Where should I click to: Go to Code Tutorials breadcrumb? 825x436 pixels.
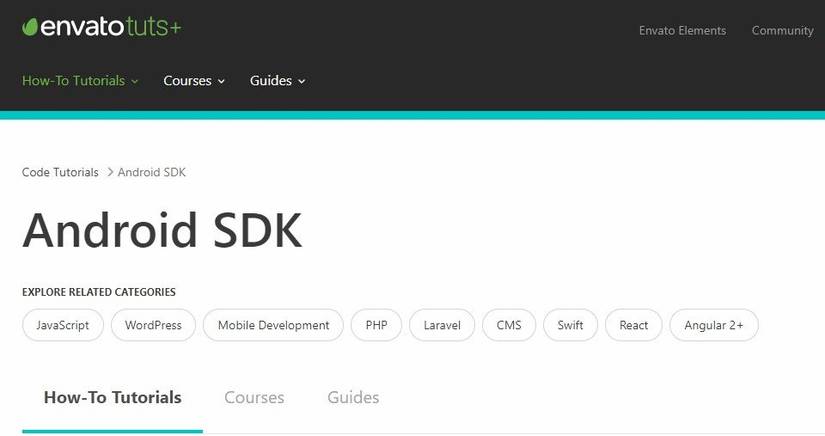point(60,172)
